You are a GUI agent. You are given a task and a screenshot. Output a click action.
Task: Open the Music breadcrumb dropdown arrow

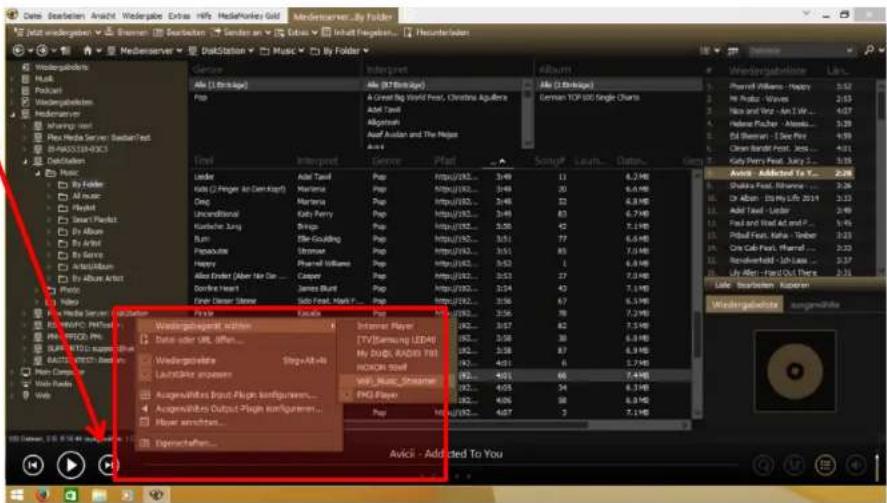301,51
